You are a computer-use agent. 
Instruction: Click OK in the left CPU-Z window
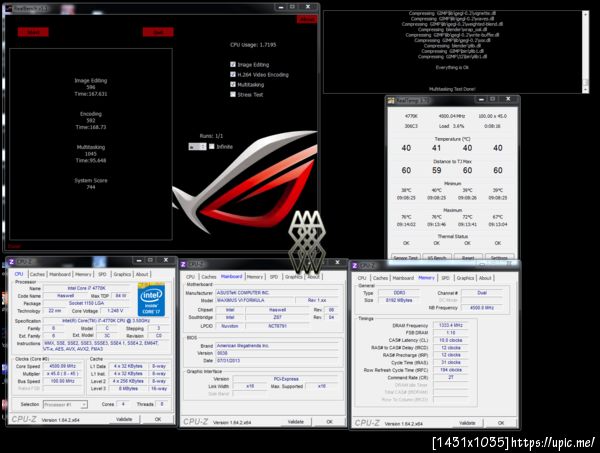pos(158,419)
